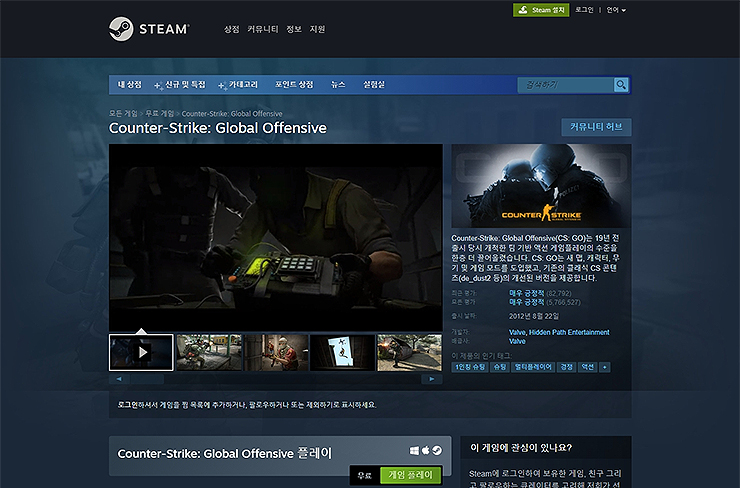
Task: Click the main trailer video player
Action: (x=276, y=237)
